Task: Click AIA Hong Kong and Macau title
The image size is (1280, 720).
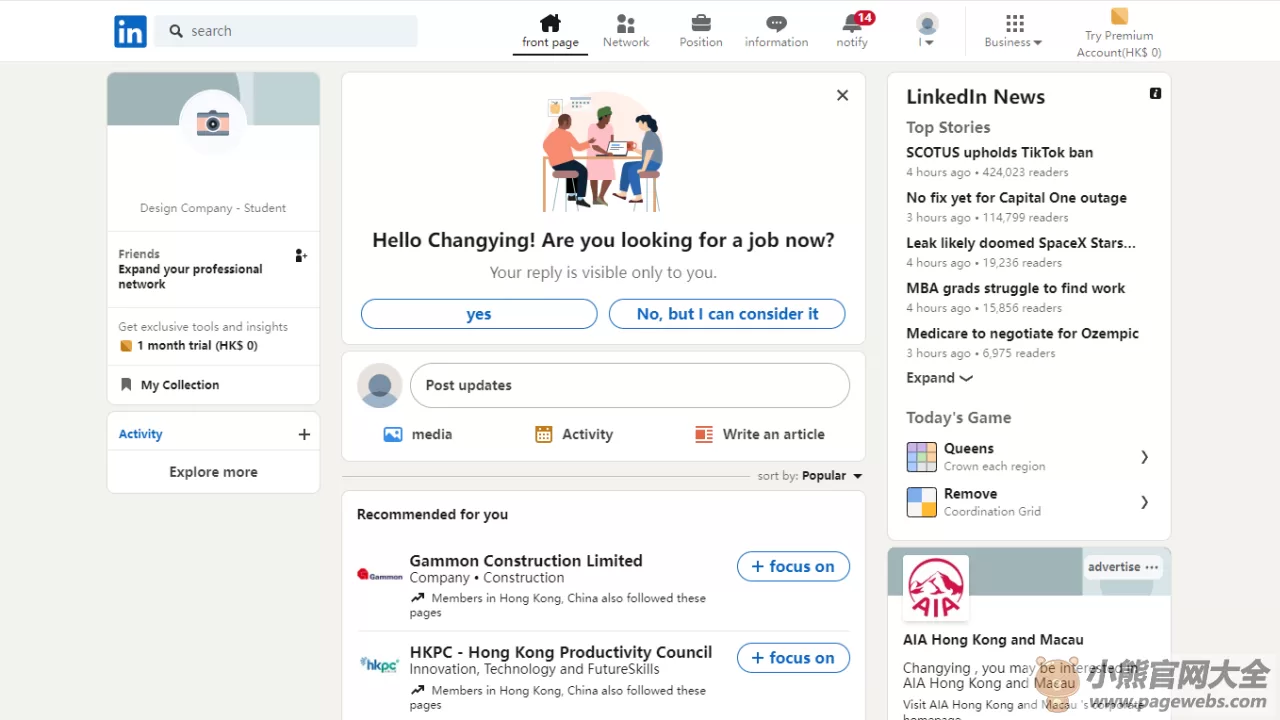Action: [993, 640]
